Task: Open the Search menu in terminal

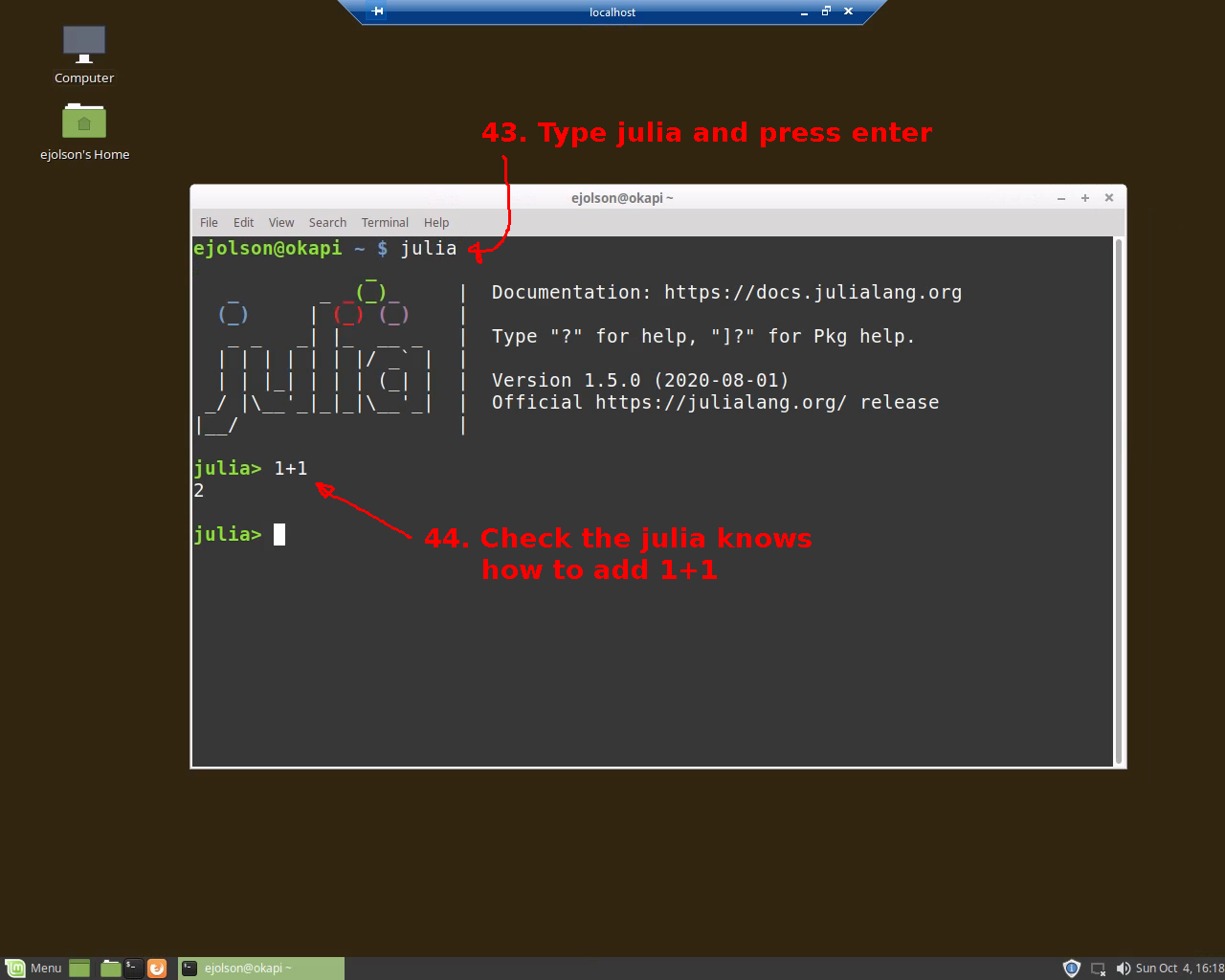Action: pos(327,222)
